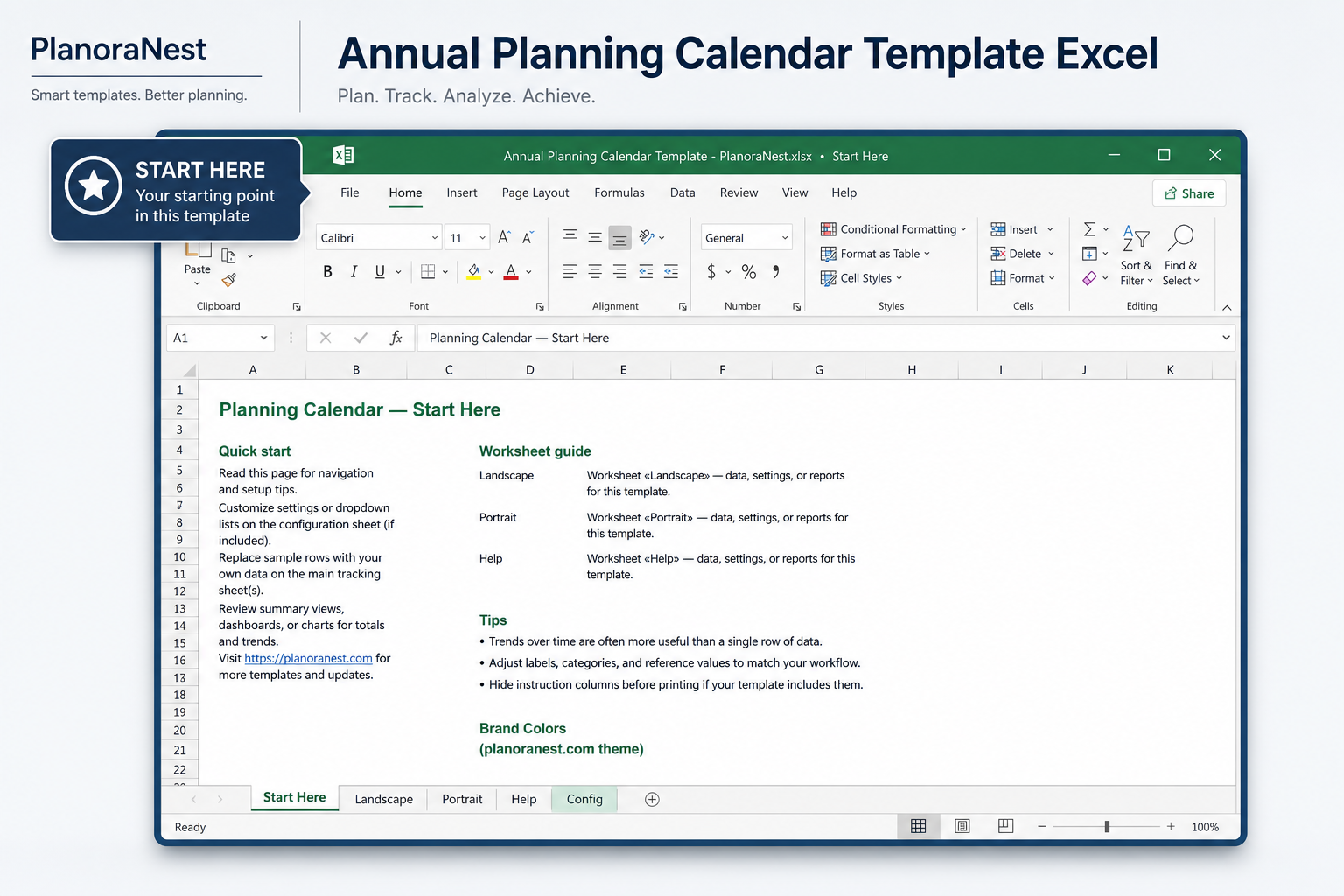Click the Format Painter brush icon
The image size is (1344, 896).
[x=229, y=280]
